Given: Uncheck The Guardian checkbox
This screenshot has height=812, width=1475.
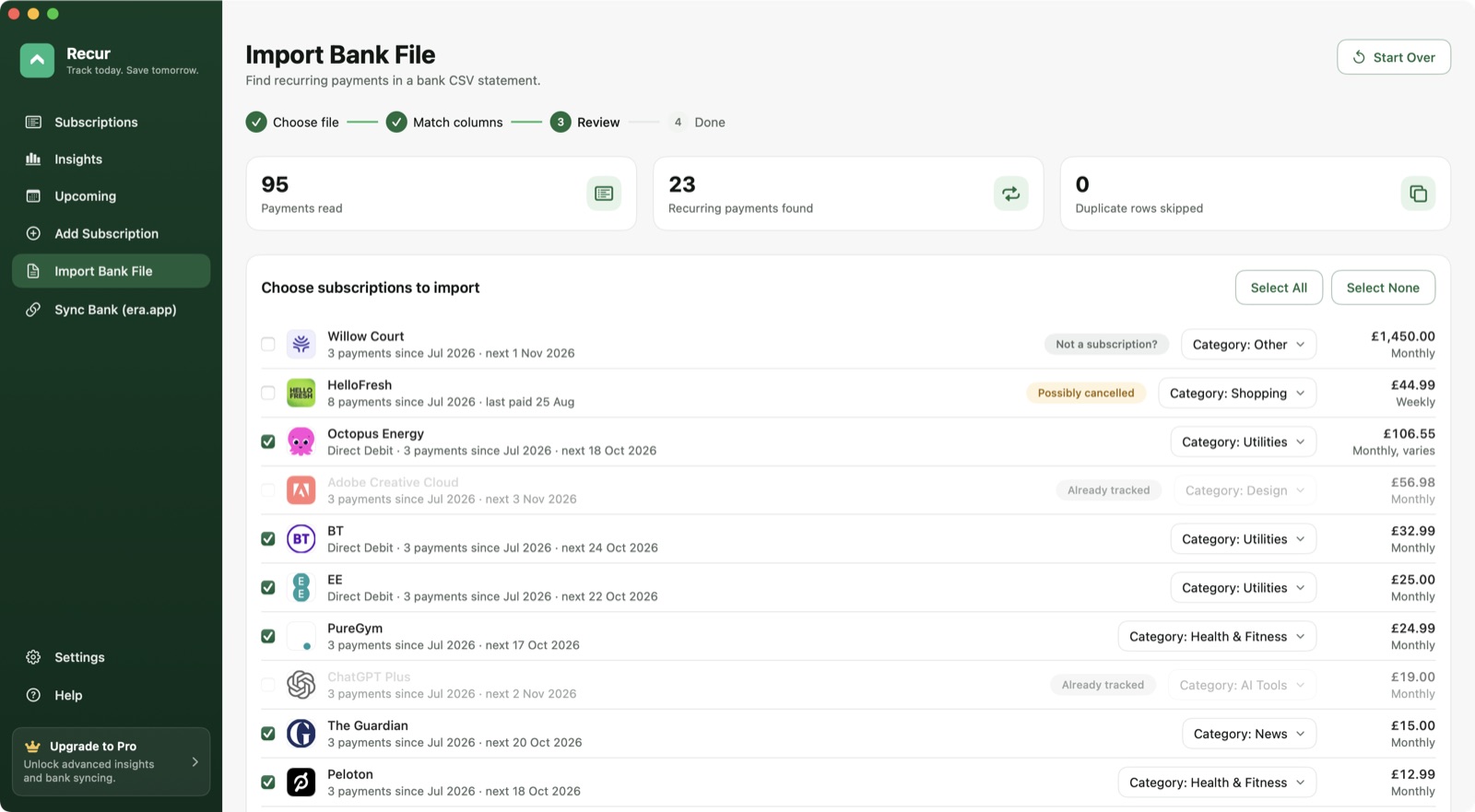Looking at the screenshot, I should pos(268,734).
